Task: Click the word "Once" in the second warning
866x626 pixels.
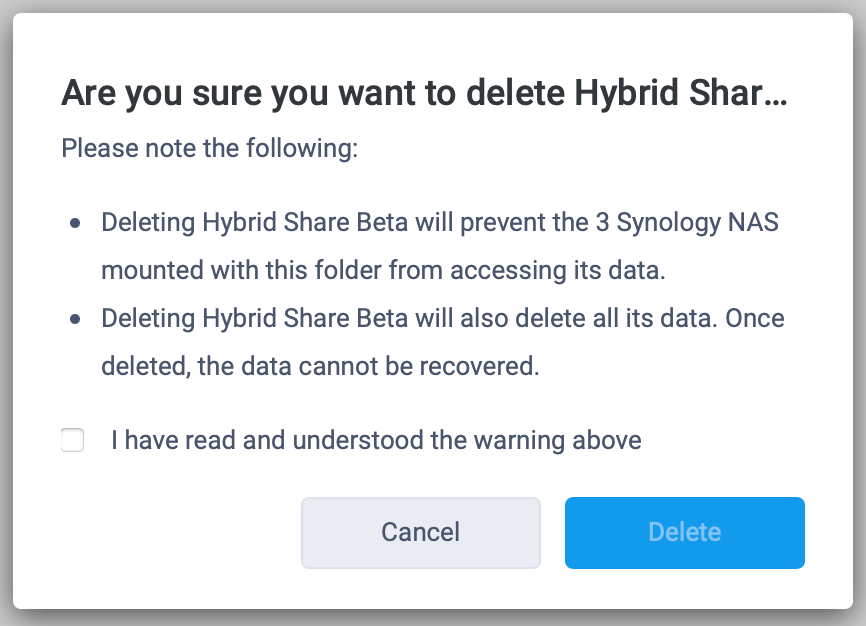Action: (x=756, y=318)
